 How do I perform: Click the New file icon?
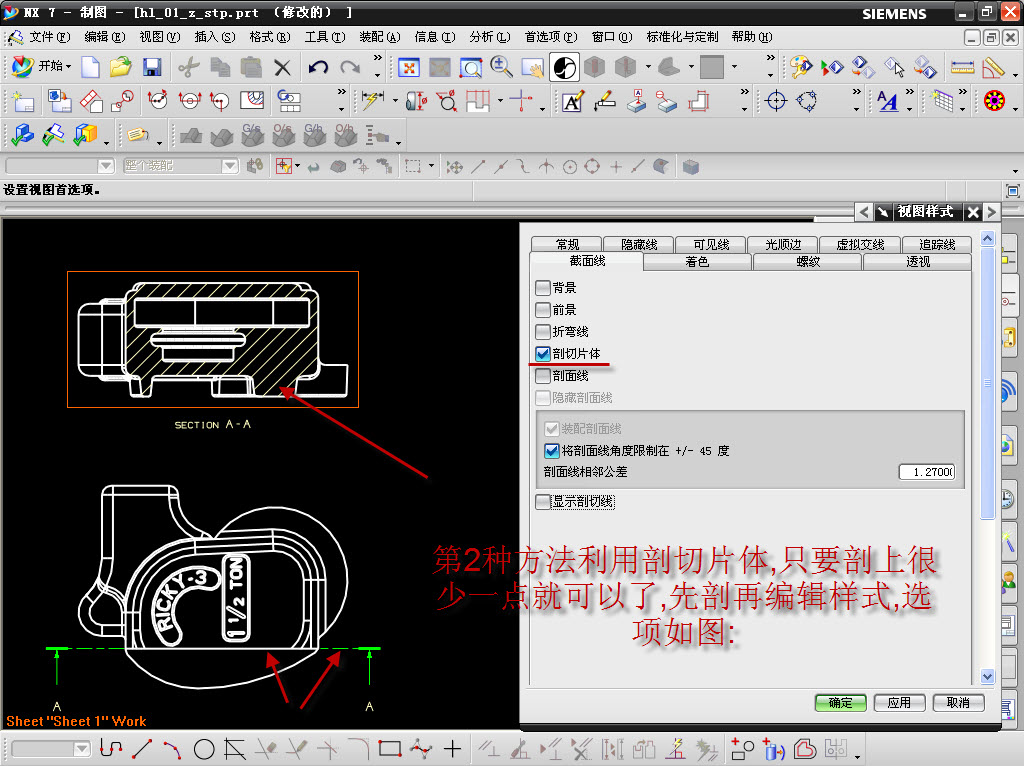pos(90,67)
